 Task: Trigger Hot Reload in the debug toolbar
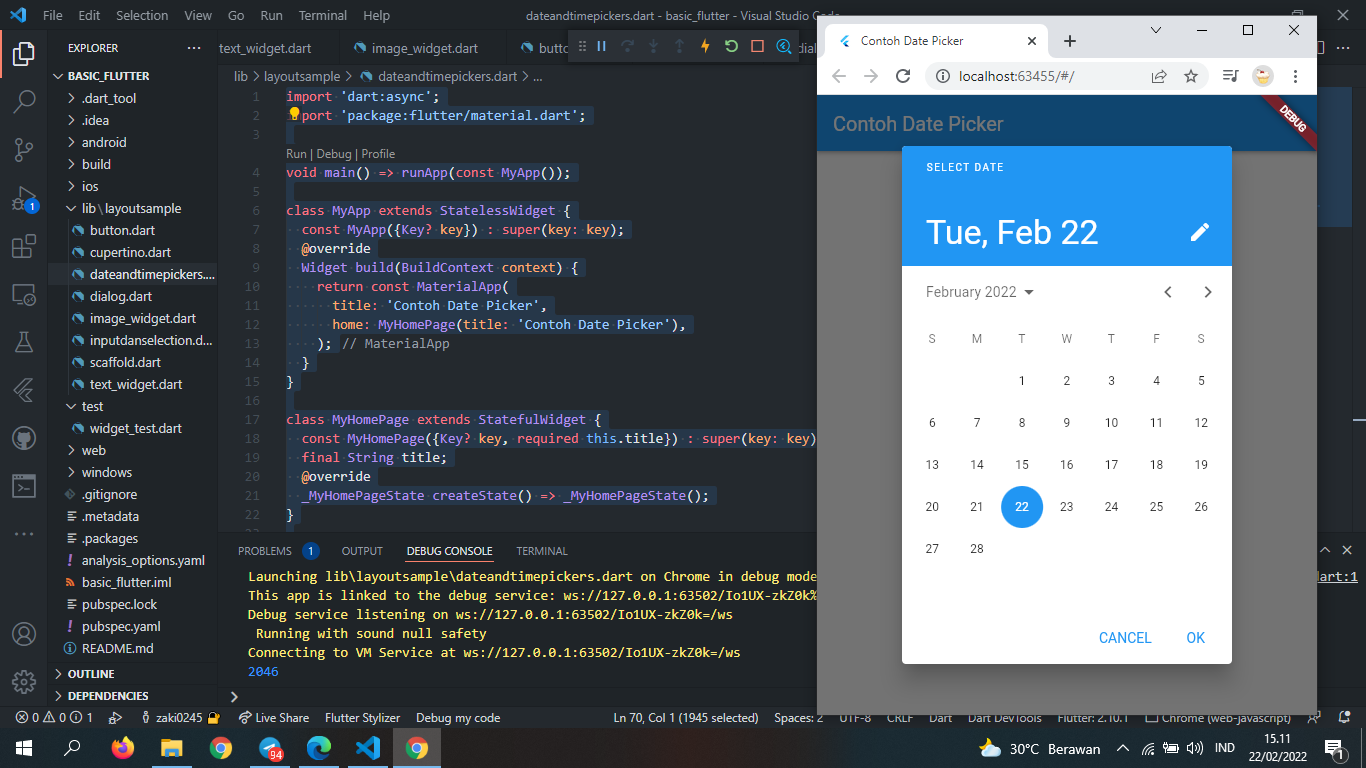point(705,47)
